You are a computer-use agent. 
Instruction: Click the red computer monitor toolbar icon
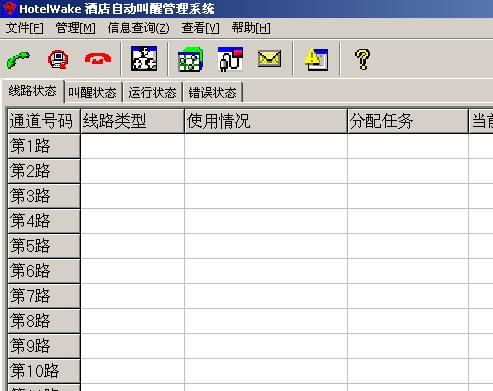58,60
